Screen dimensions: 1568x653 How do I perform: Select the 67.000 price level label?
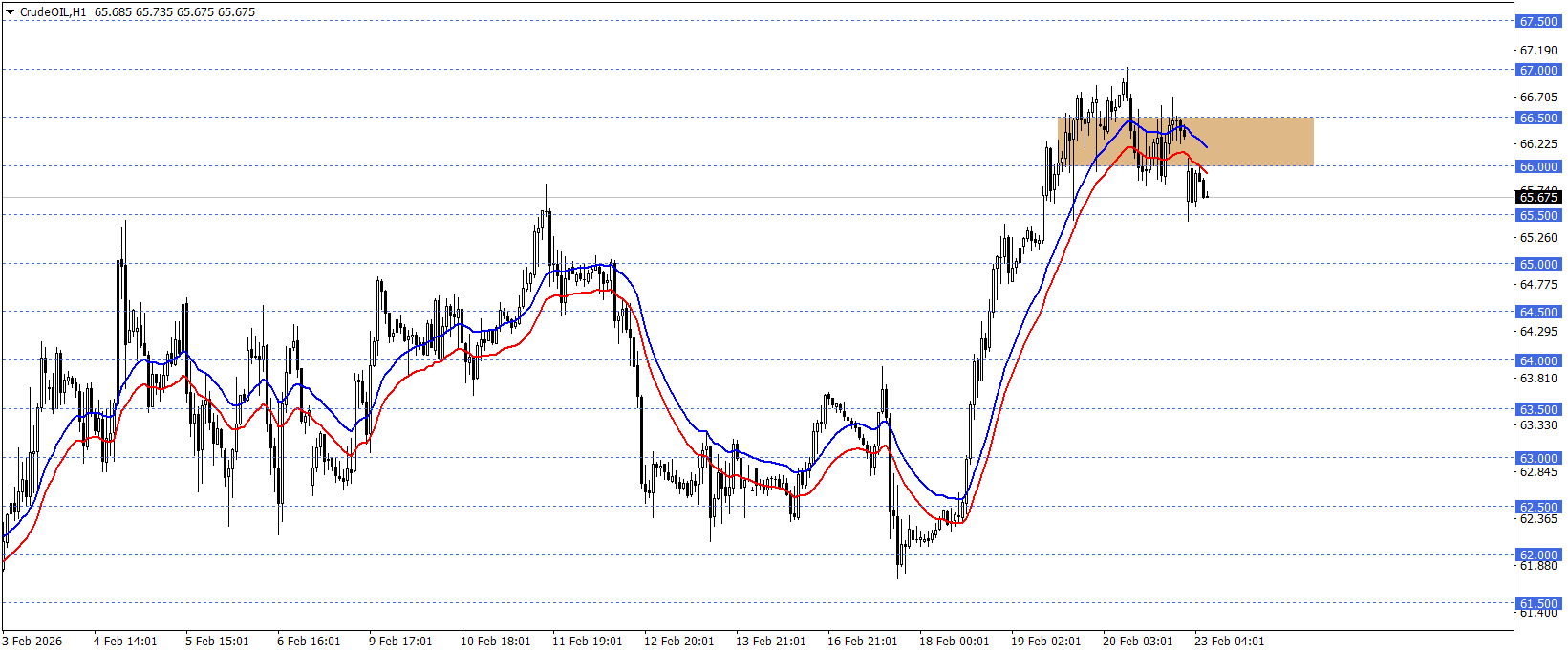pyautogui.click(x=1538, y=70)
